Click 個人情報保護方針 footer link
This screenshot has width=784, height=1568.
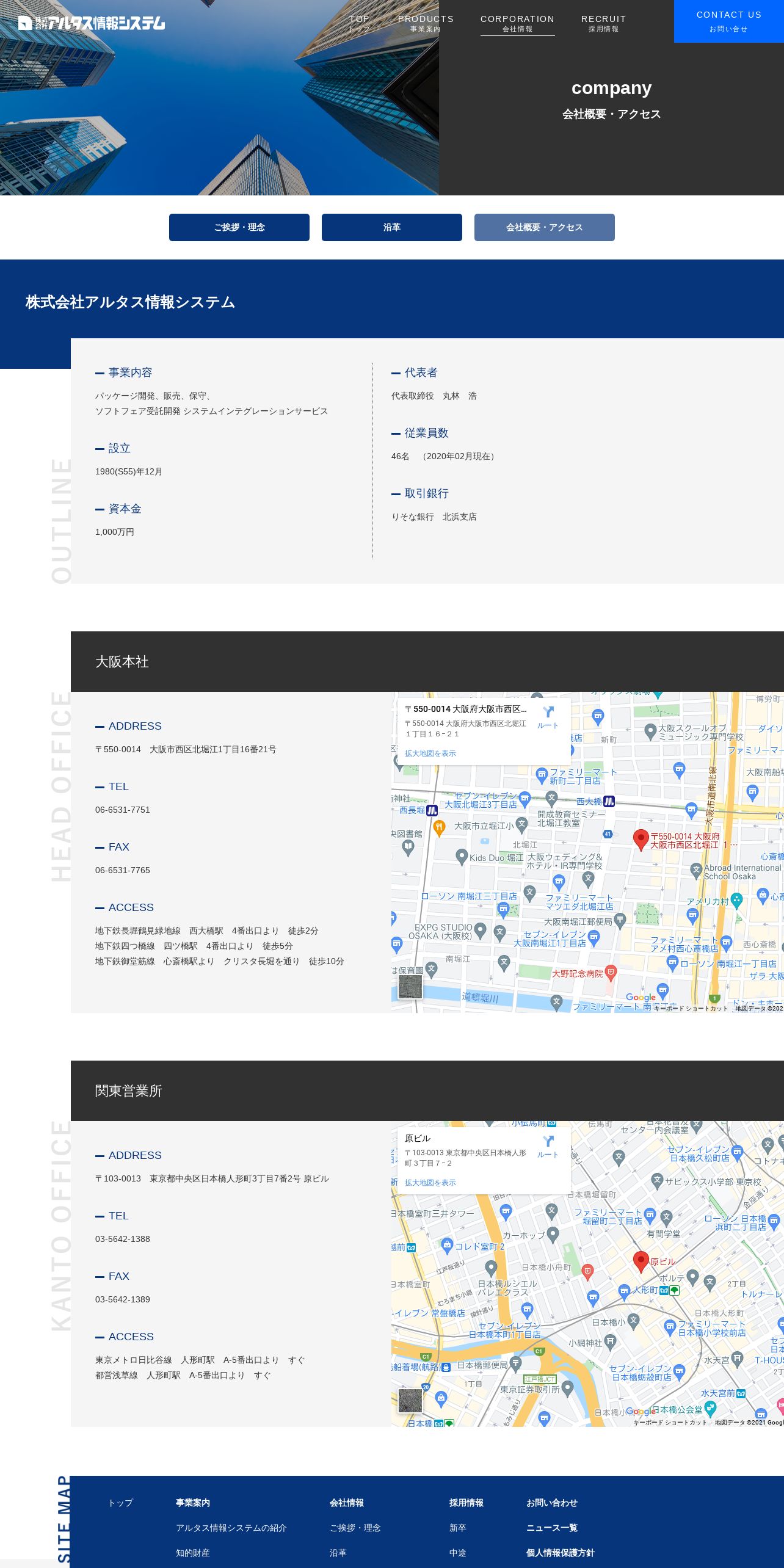pos(560,1553)
